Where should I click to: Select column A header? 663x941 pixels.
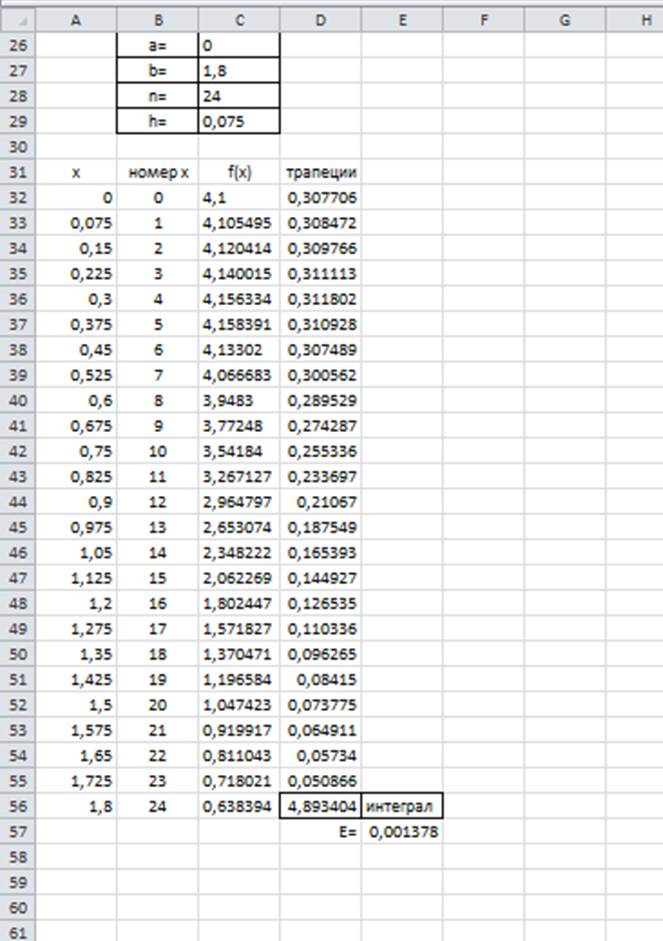click(x=76, y=20)
